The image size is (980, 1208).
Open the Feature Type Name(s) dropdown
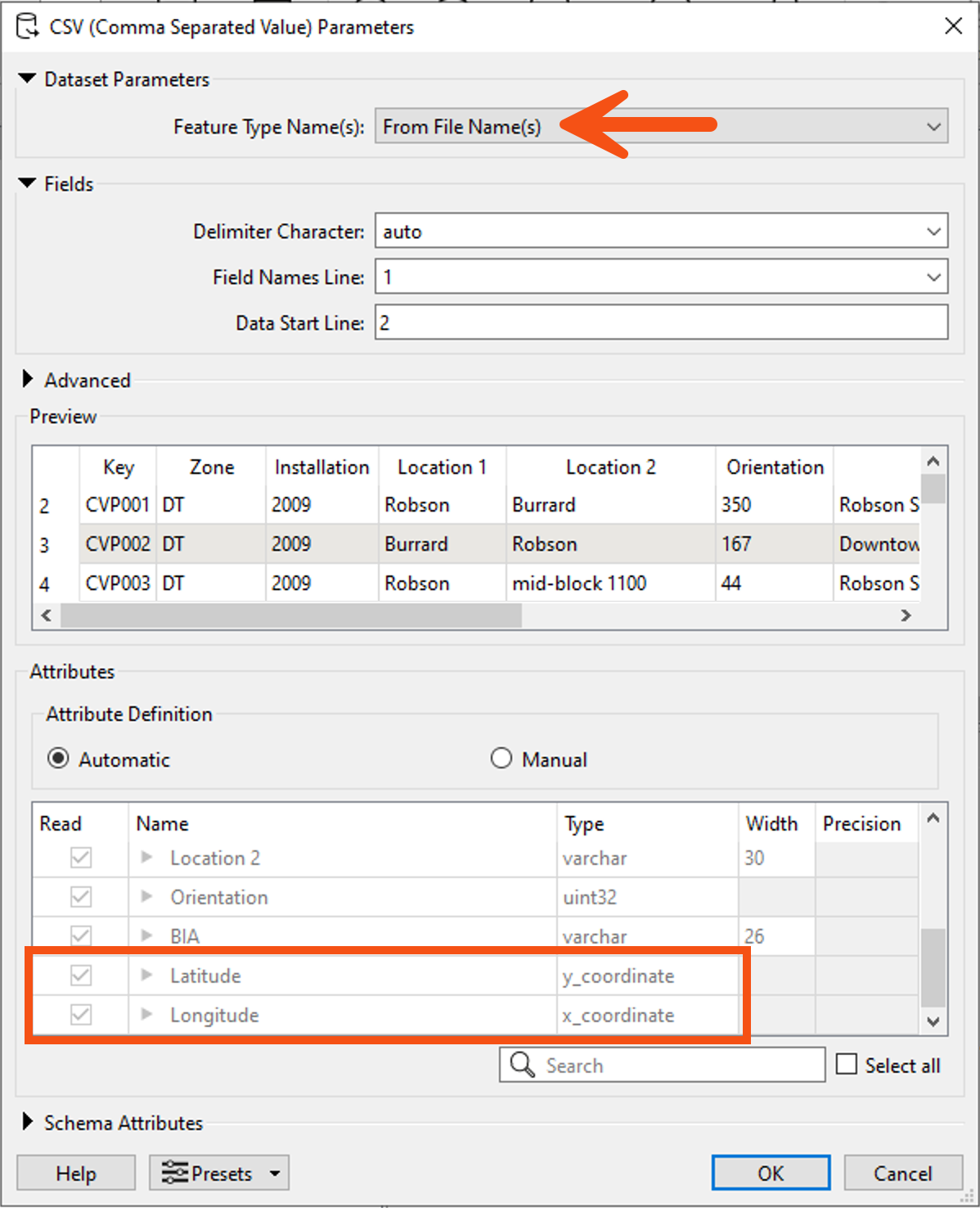point(933,126)
